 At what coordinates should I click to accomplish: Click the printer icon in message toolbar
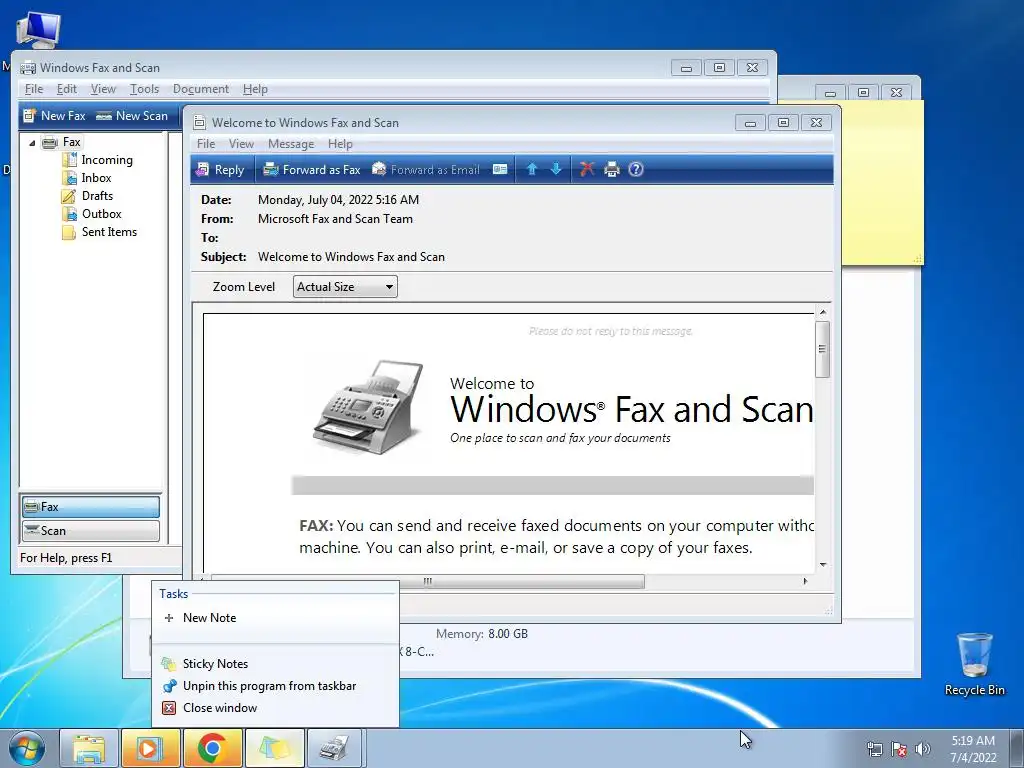[612, 170]
